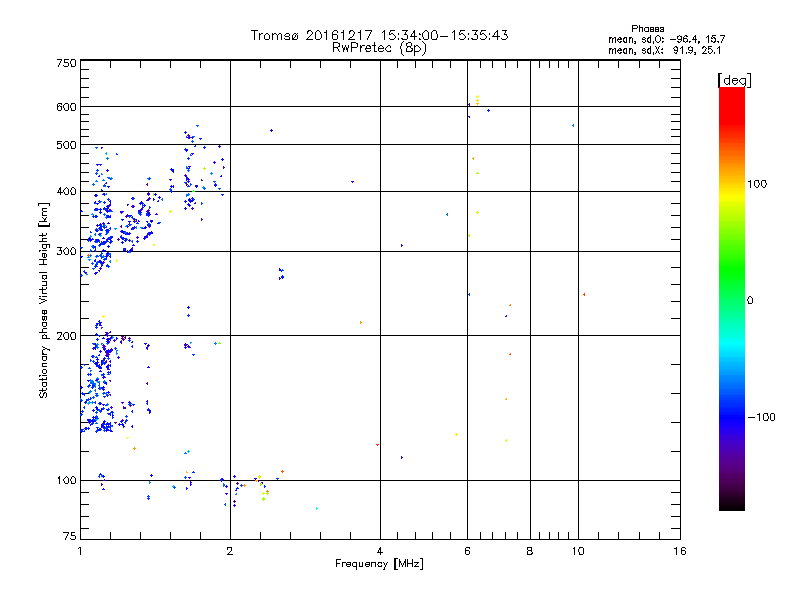Image resolution: width=800 pixels, height=600 pixels.
Task: Click the plot title 'Tromsø 20161217 15:34:00-15:35:43'
Action: tap(379, 35)
